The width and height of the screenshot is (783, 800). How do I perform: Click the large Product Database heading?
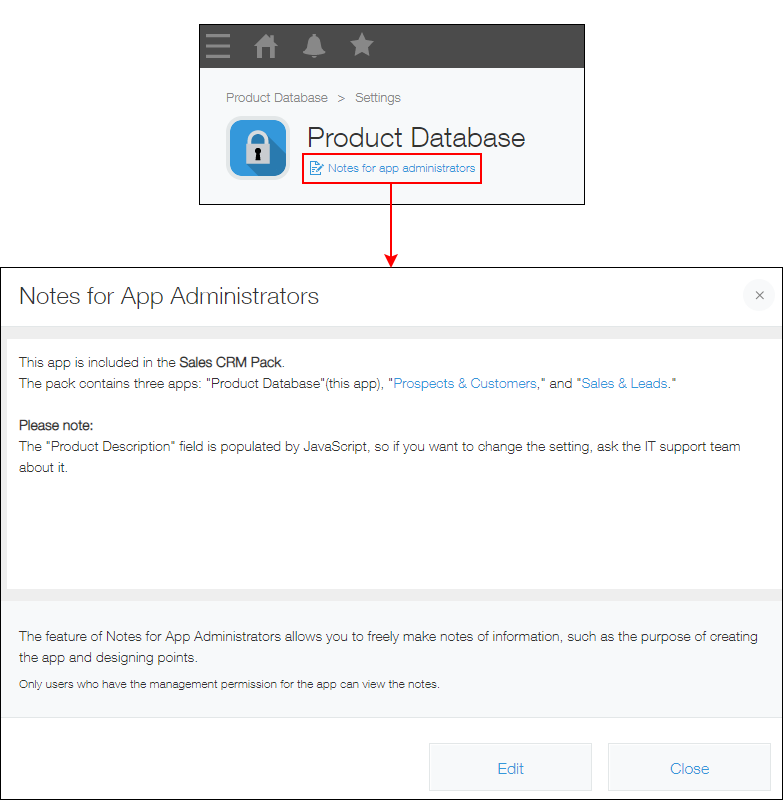coord(415,137)
